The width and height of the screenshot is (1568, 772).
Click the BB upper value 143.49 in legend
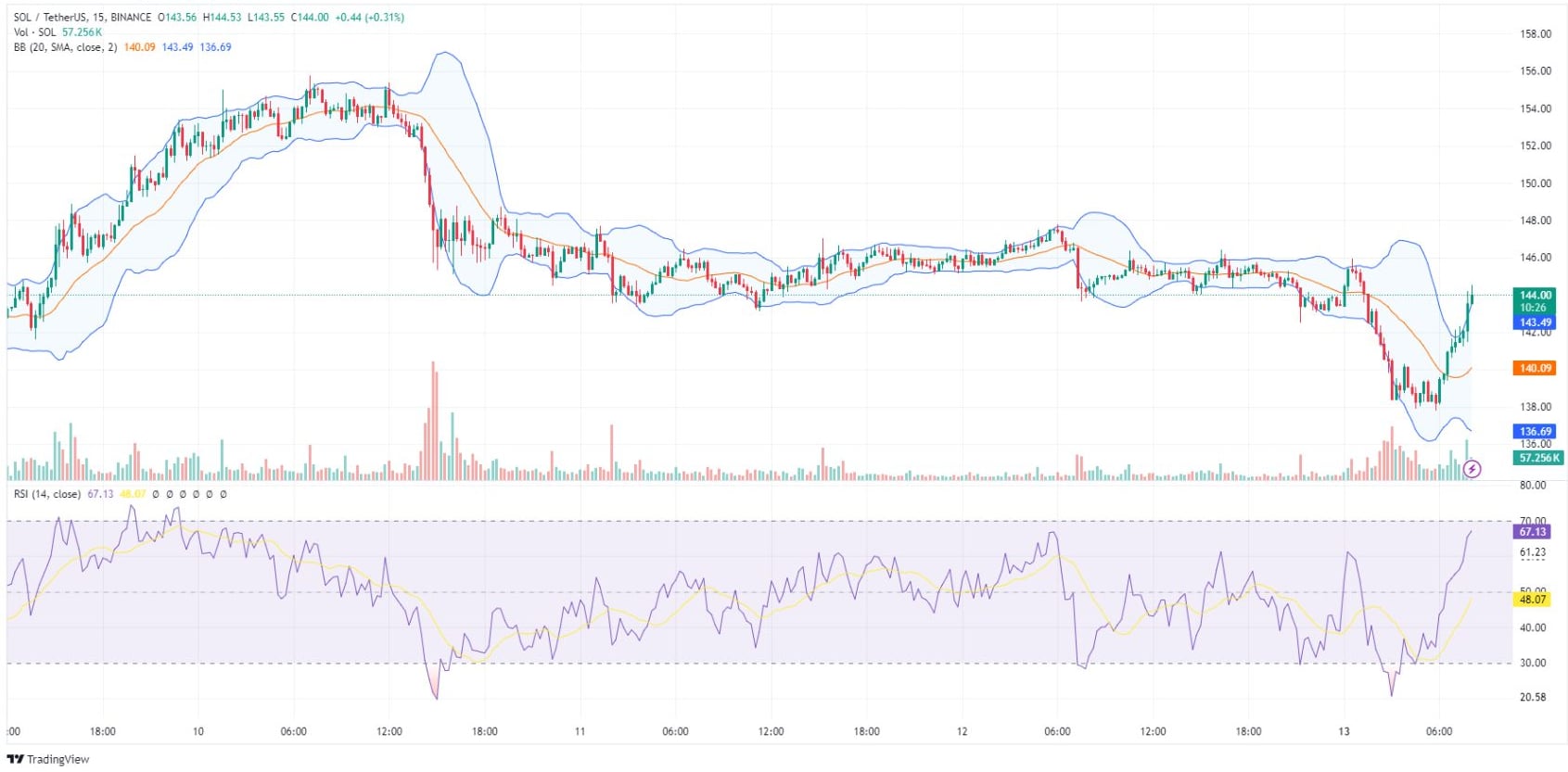[x=177, y=47]
